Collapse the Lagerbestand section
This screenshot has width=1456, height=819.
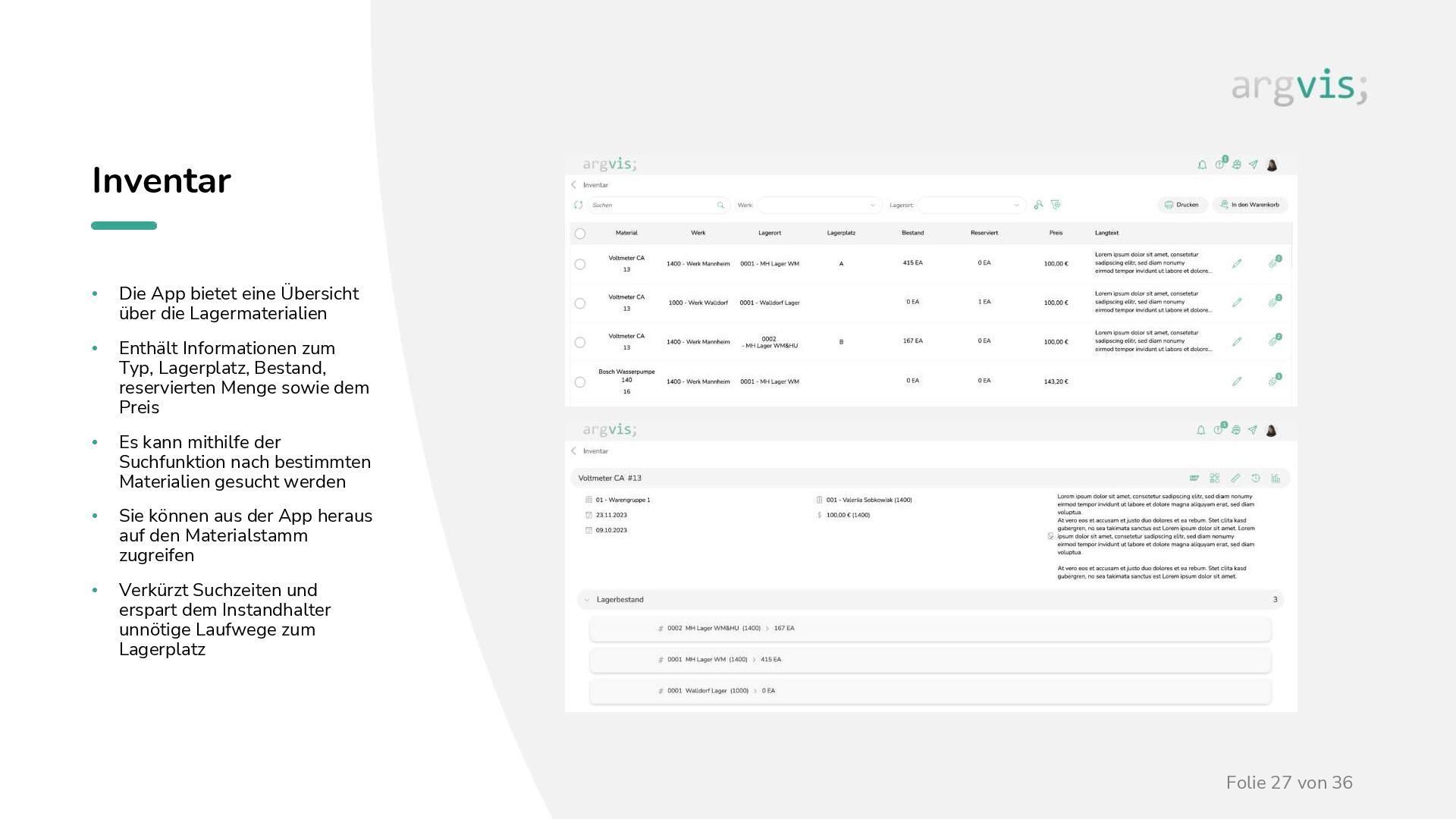coord(587,600)
